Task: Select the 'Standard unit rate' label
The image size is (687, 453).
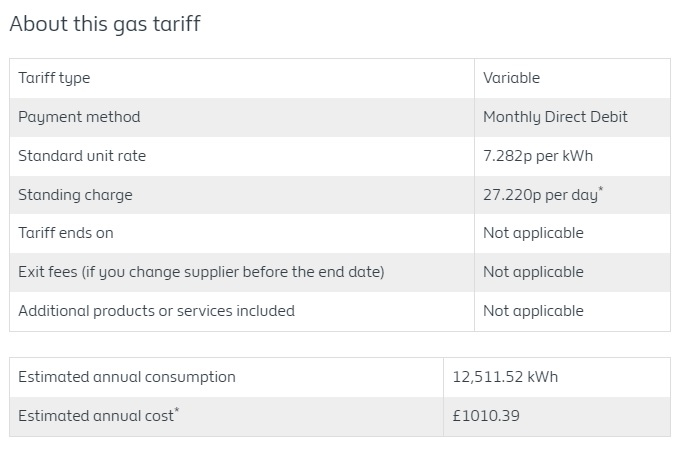Action: tap(82, 156)
